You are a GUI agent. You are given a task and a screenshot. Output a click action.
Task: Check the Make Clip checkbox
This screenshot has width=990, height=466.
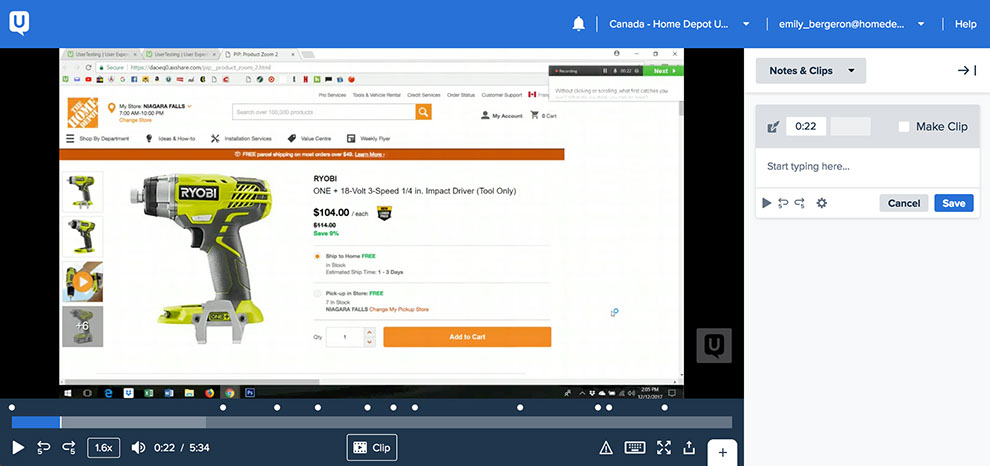(x=904, y=127)
